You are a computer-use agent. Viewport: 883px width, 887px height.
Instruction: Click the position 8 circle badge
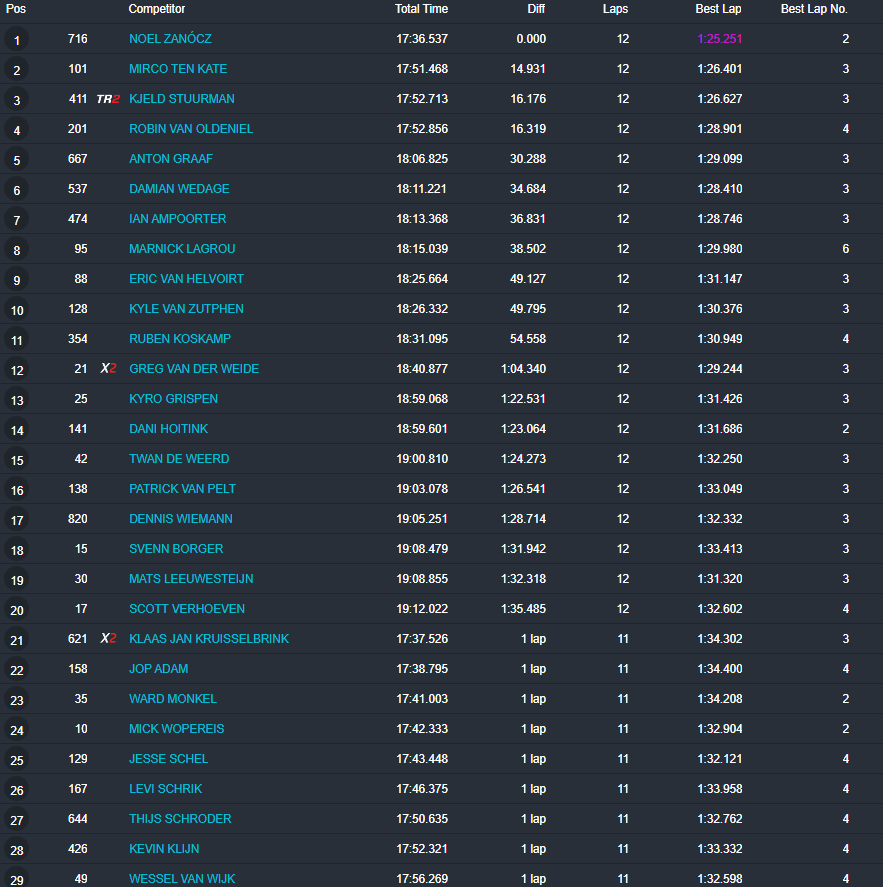click(17, 250)
